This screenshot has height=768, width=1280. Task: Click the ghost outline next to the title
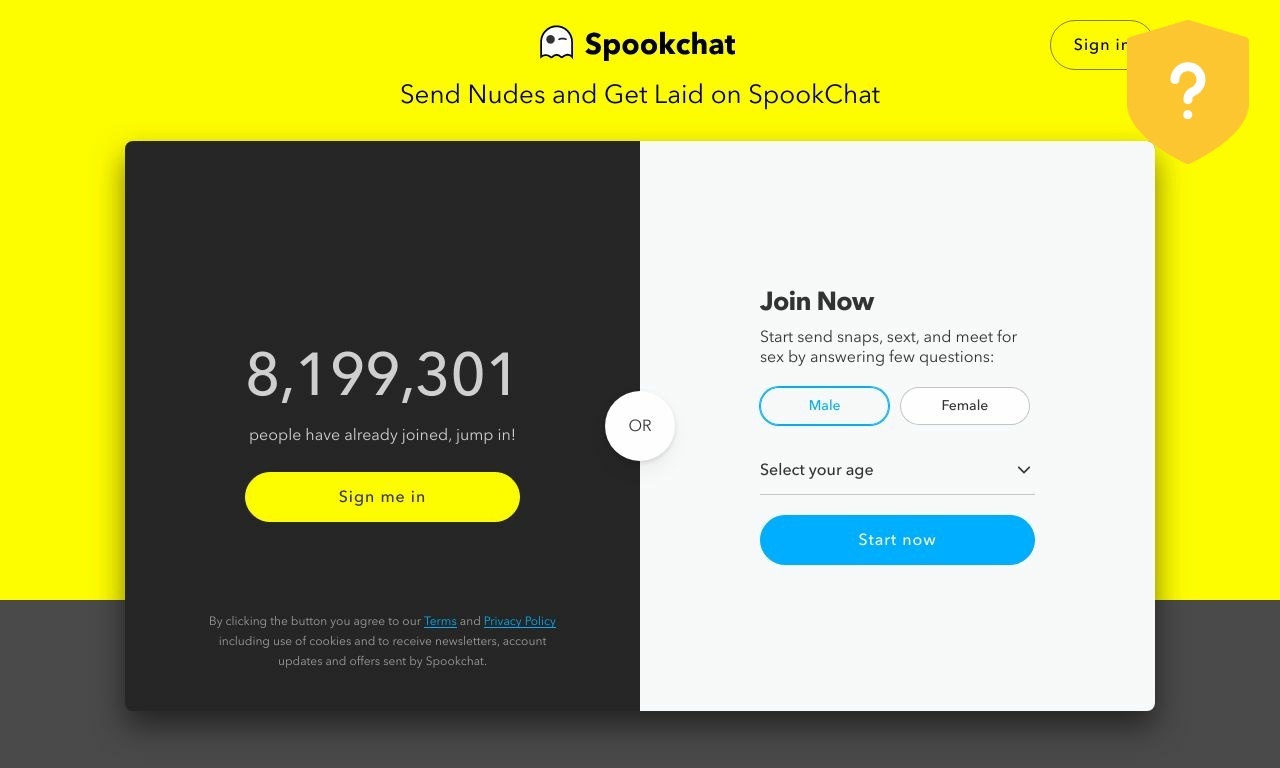point(555,42)
